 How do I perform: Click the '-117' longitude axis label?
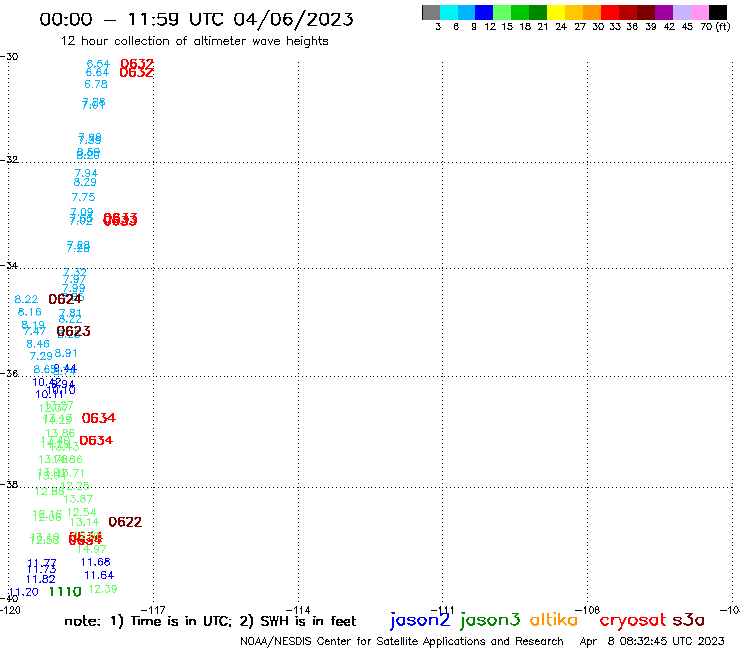[x=153, y=610]
